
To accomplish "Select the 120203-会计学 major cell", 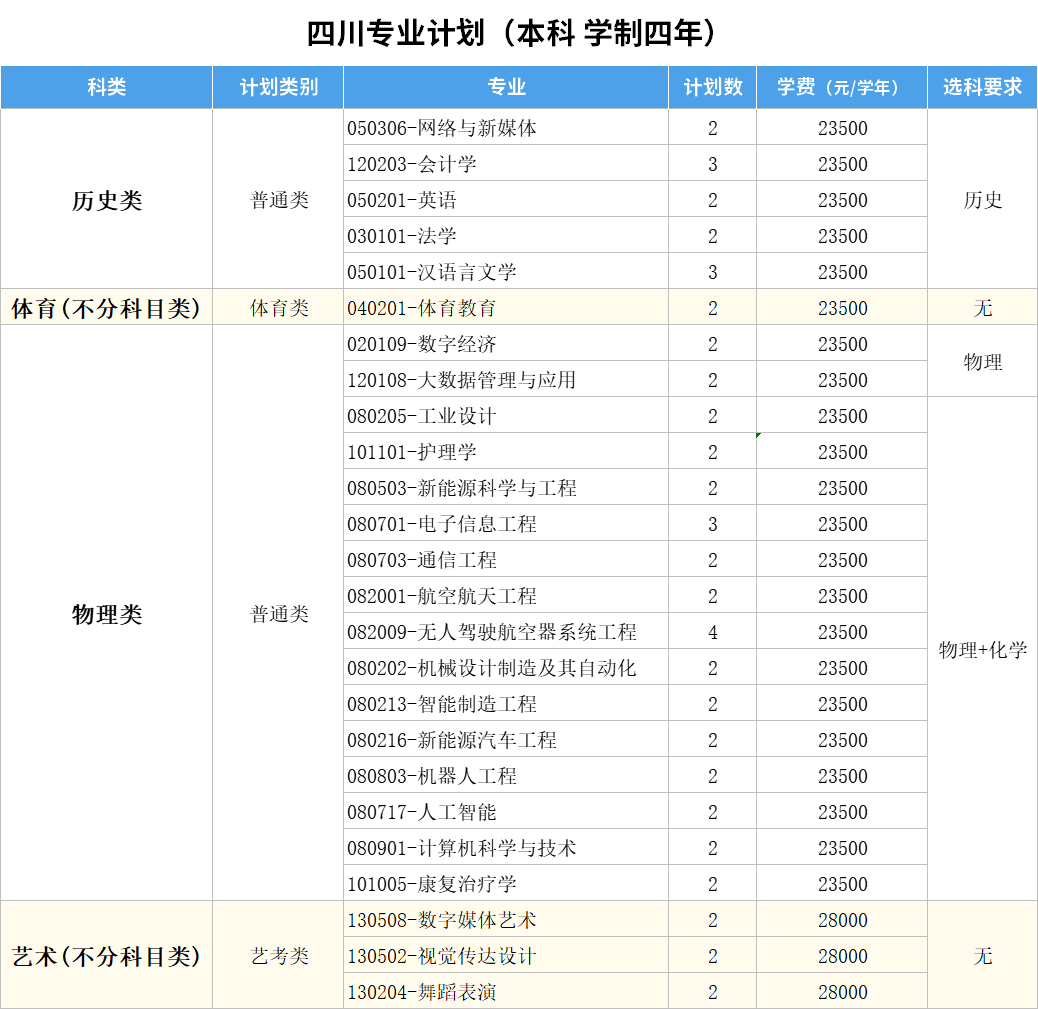I will (x=412, y=164).
